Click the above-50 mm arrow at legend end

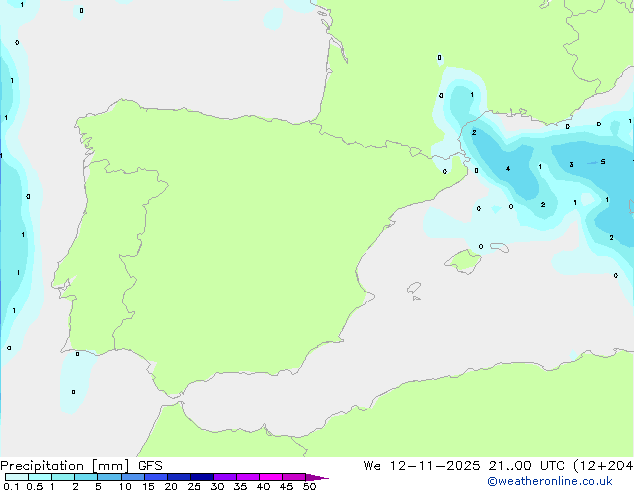pos(317,477)
